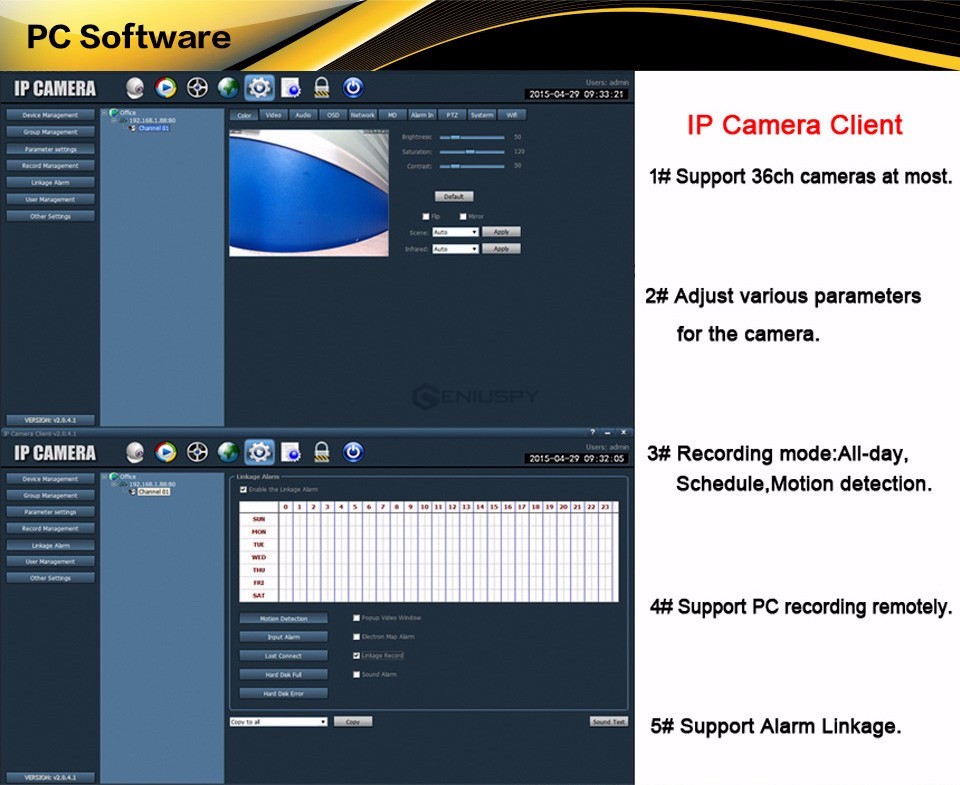Open the PTZ tab
The image size is (960, 785).
click(x=452, y=115)
